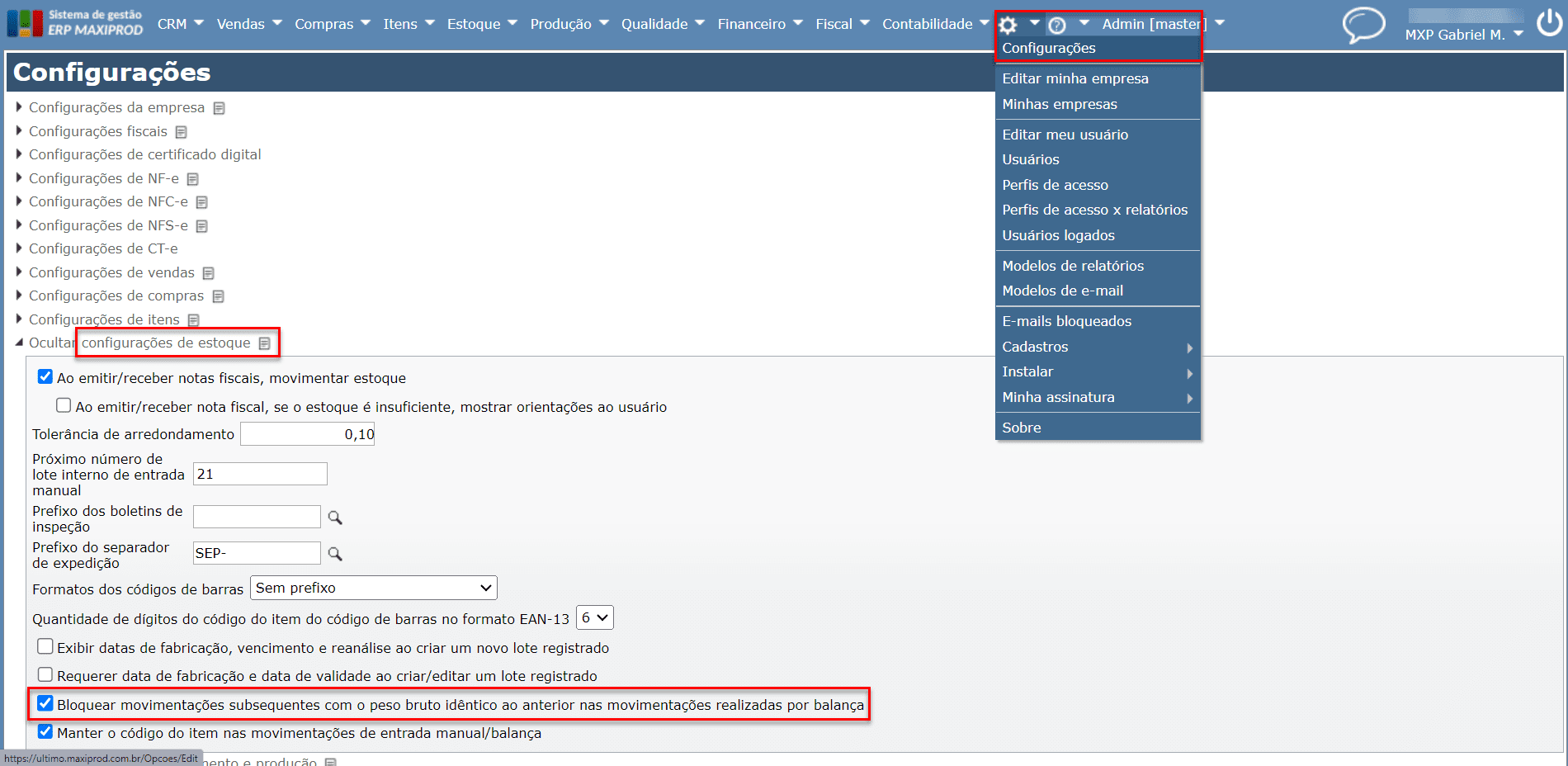1568x766 pixels.
Task: Expand Configurações de certificado digital section
Action: (x=144, y=154)
